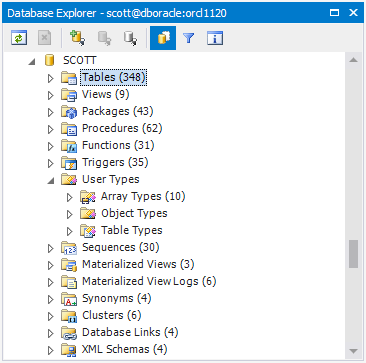Expand the Array Types (10) node
Viewport: 366px width, 363px height.
tap(70, 197)
